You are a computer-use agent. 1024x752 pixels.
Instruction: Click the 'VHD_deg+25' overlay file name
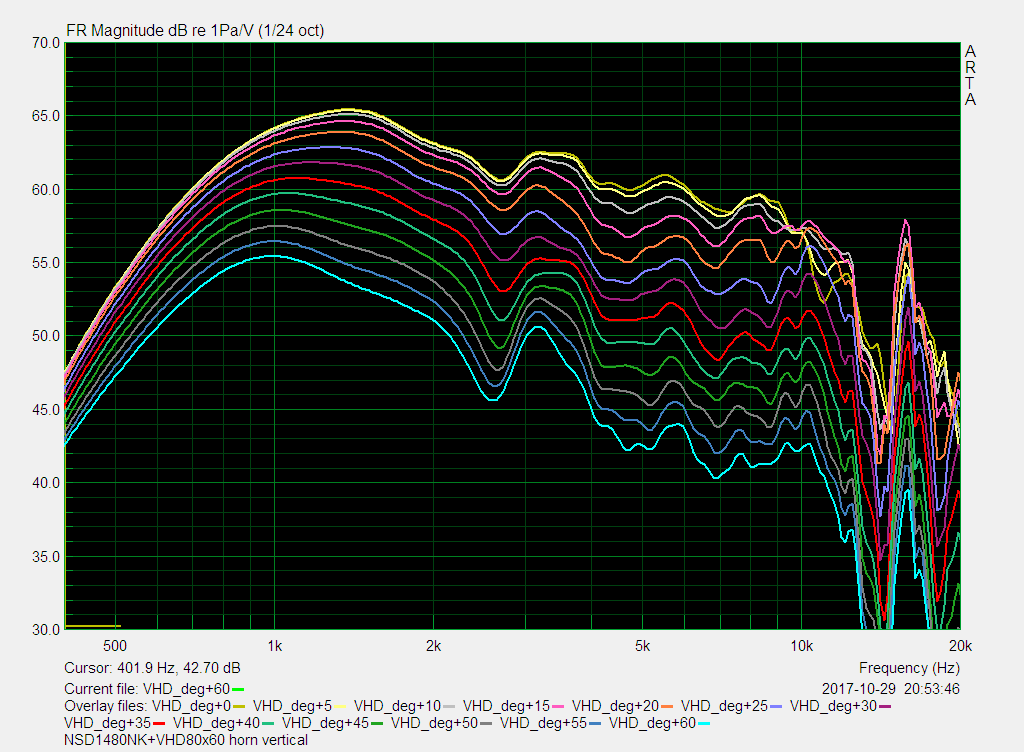click(725, 706)
